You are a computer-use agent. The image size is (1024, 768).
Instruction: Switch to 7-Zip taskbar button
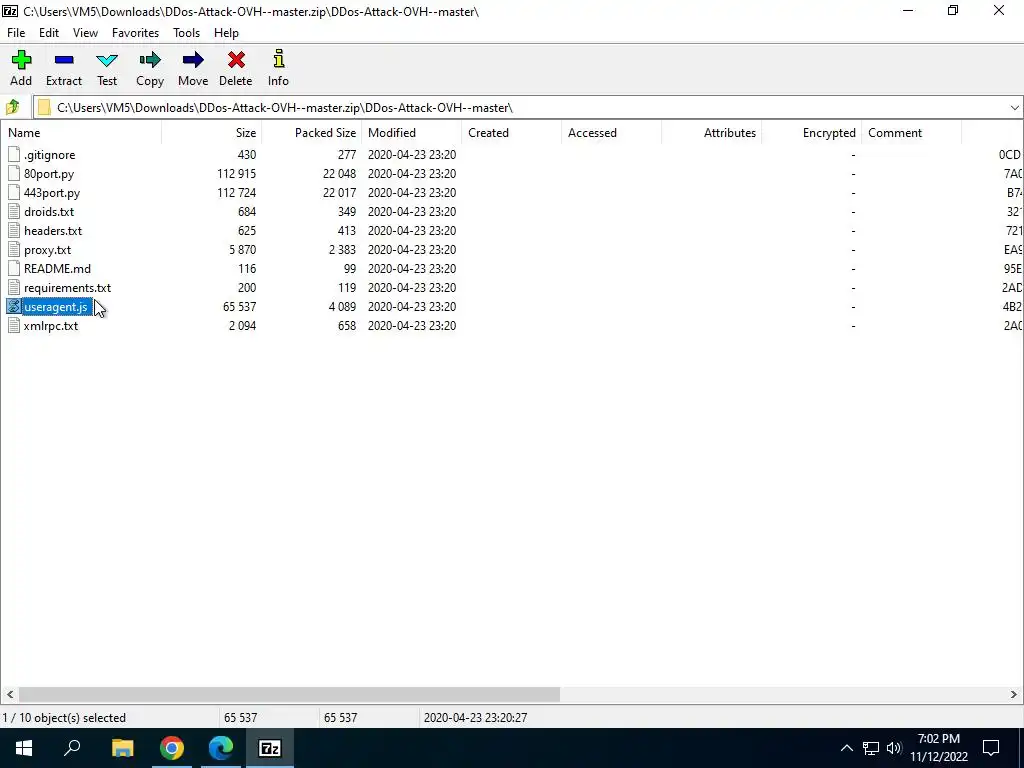pyautogui.click(x=270, y=748)
